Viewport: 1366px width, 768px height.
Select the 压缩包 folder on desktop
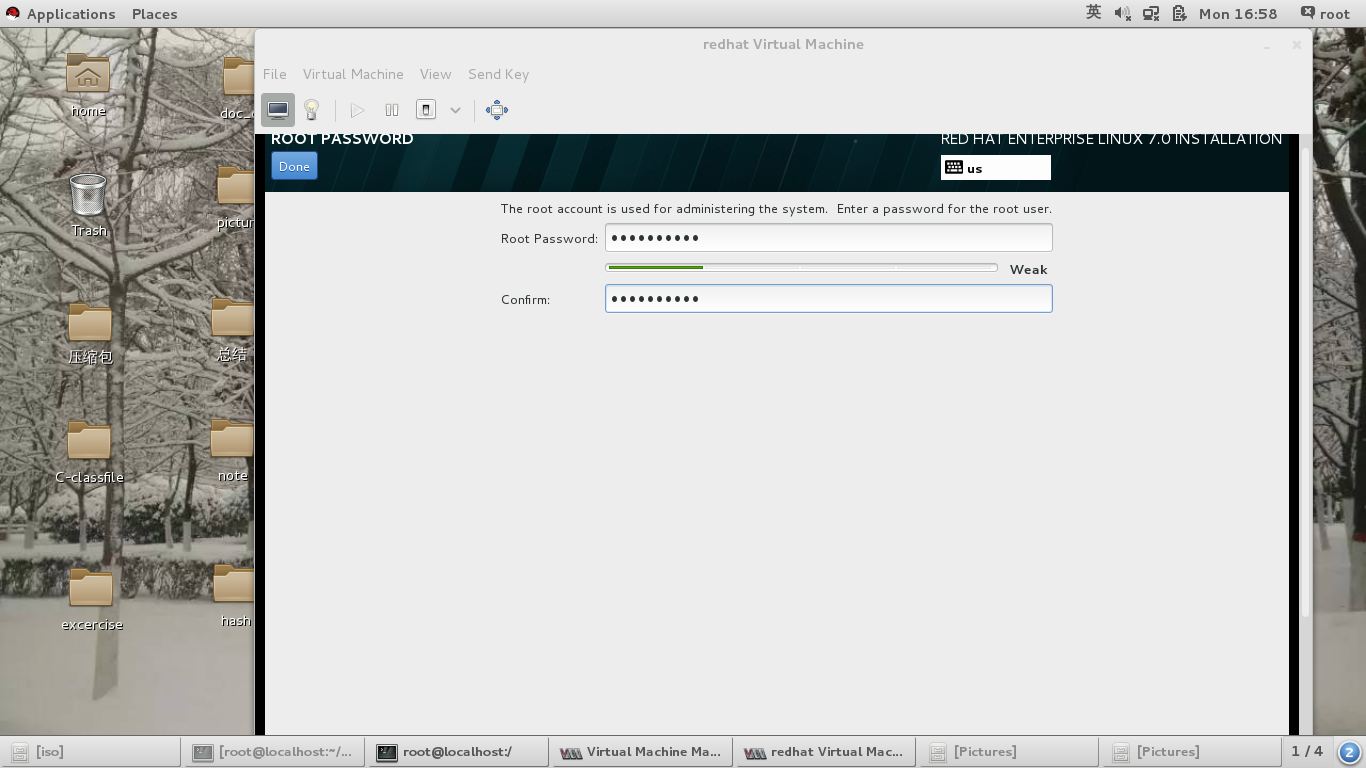(x=90, y=334)
